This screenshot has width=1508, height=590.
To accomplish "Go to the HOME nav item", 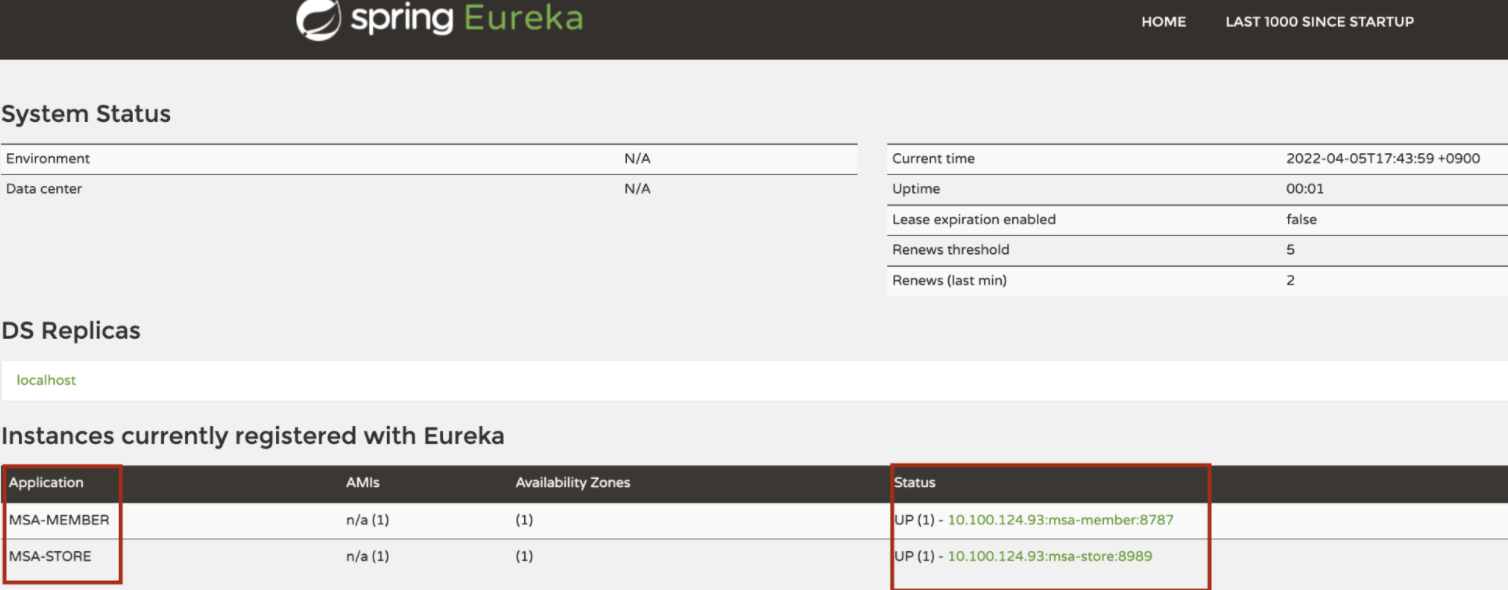I will tap(1164, 21).
